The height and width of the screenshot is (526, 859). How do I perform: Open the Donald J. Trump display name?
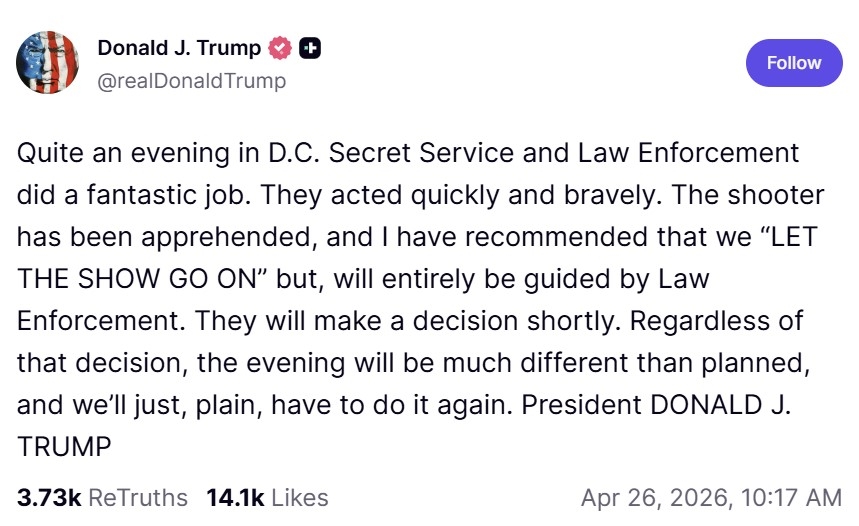(179, 48)
